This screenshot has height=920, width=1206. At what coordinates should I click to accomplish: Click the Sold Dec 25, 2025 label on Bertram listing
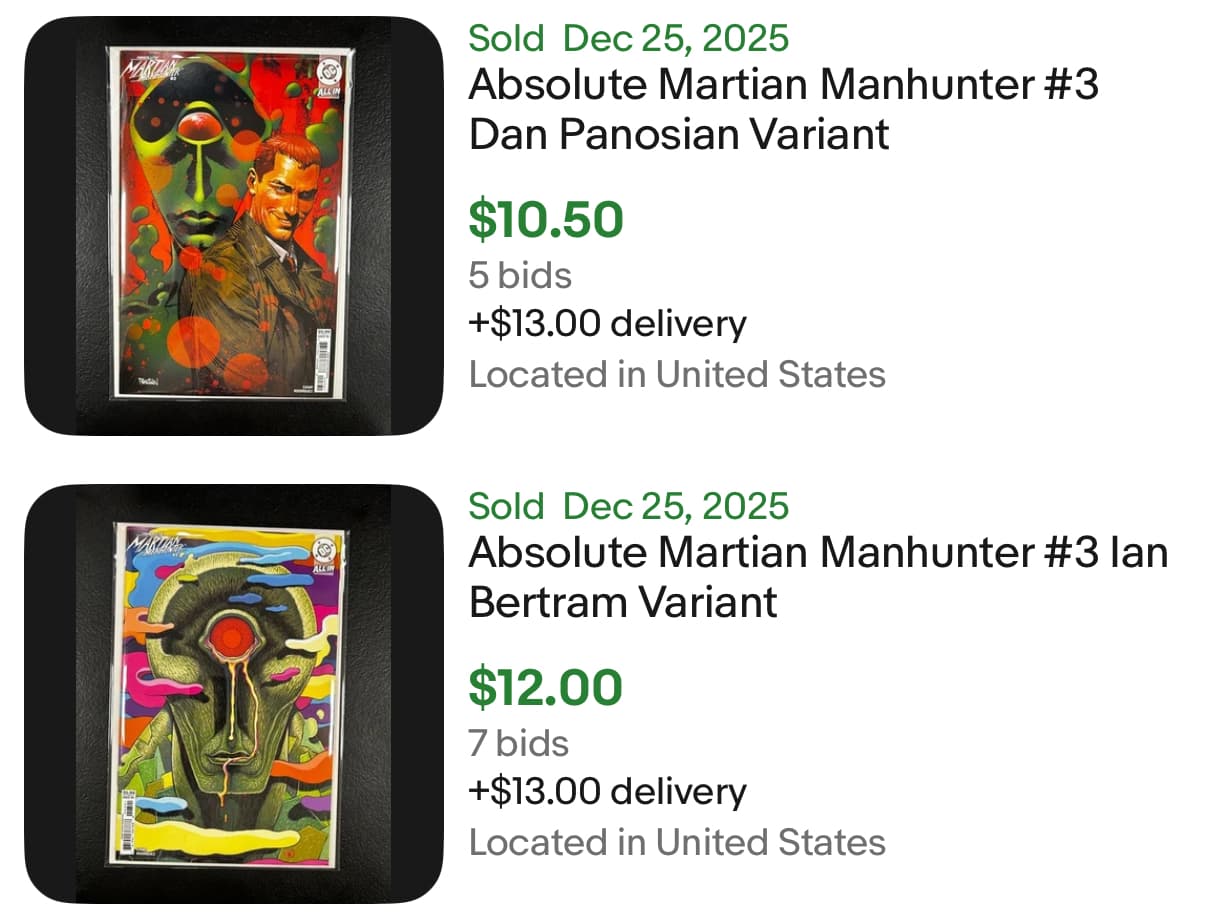[628, 506]
